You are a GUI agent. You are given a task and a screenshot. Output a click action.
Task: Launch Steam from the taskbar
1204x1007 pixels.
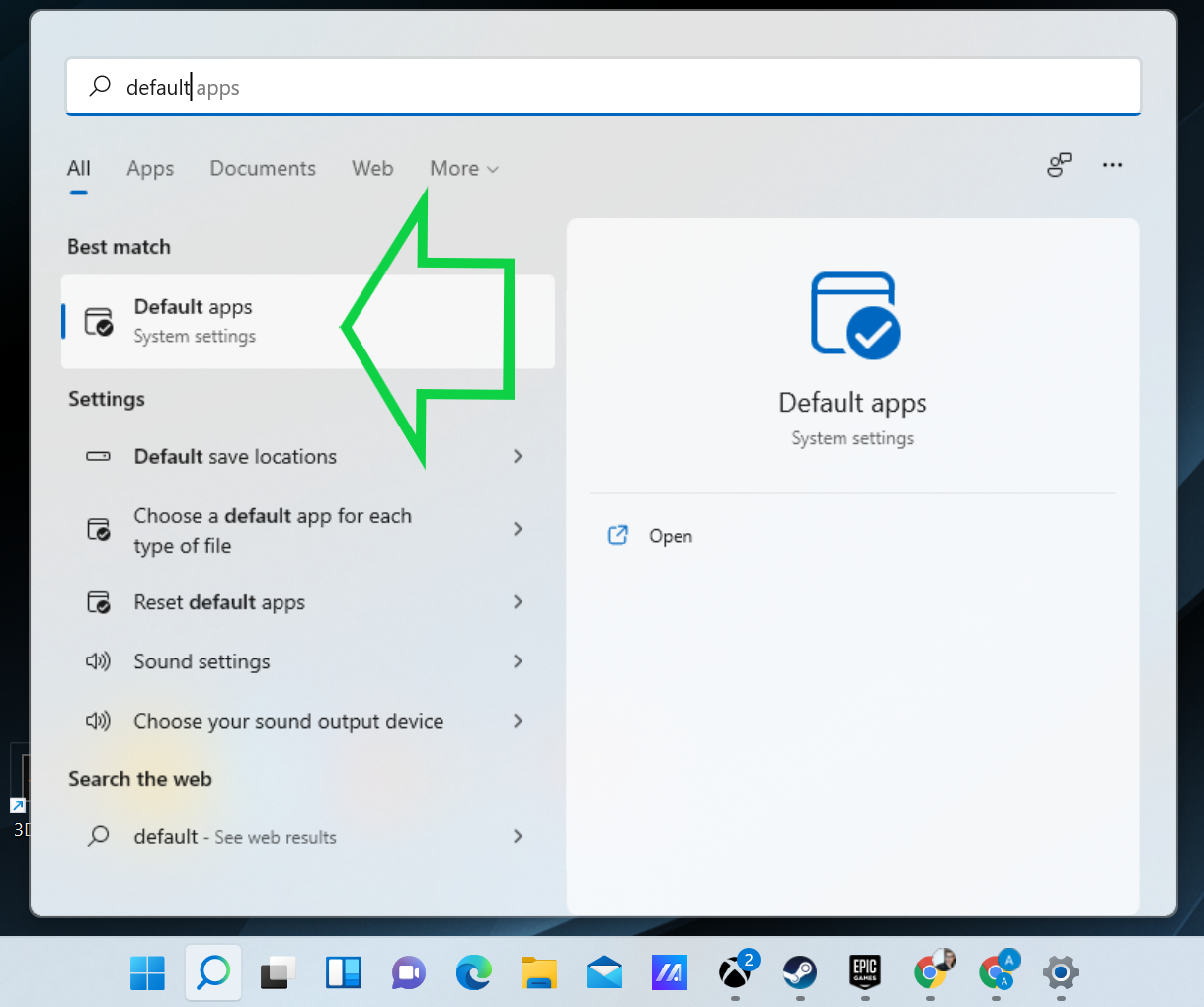coord(800,973)
